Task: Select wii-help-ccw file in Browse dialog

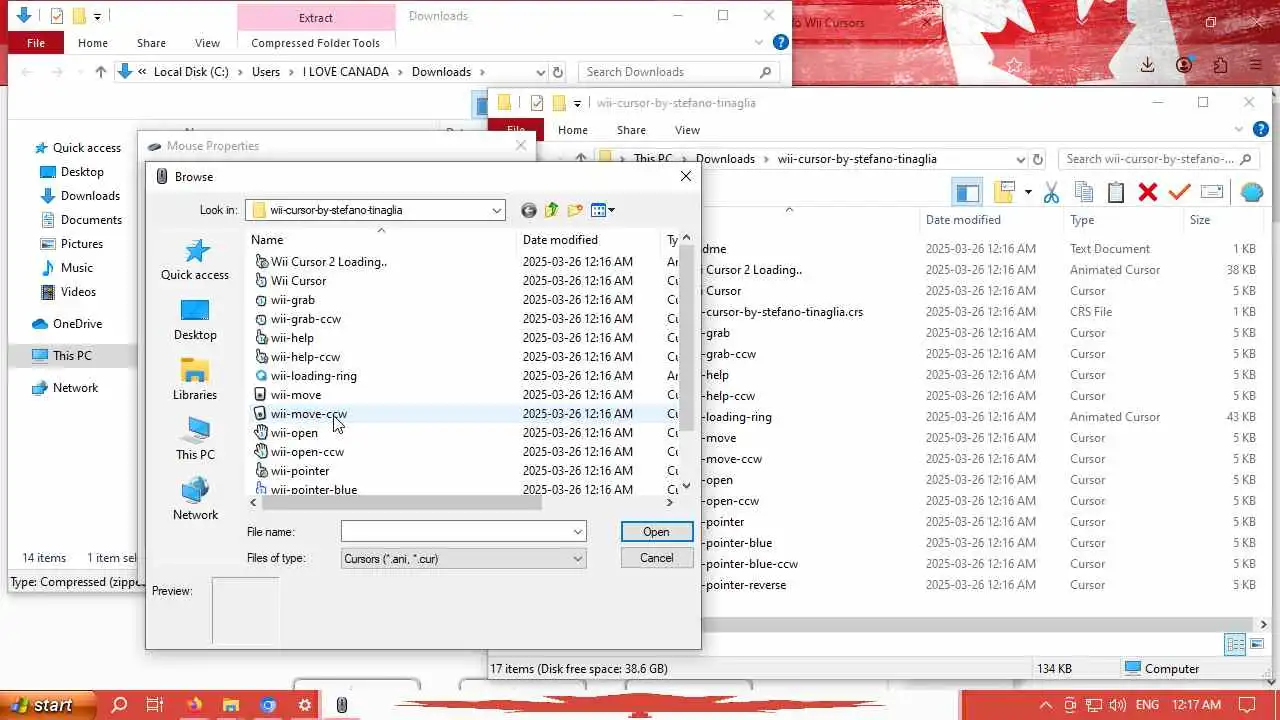Action: coord(297,357)
